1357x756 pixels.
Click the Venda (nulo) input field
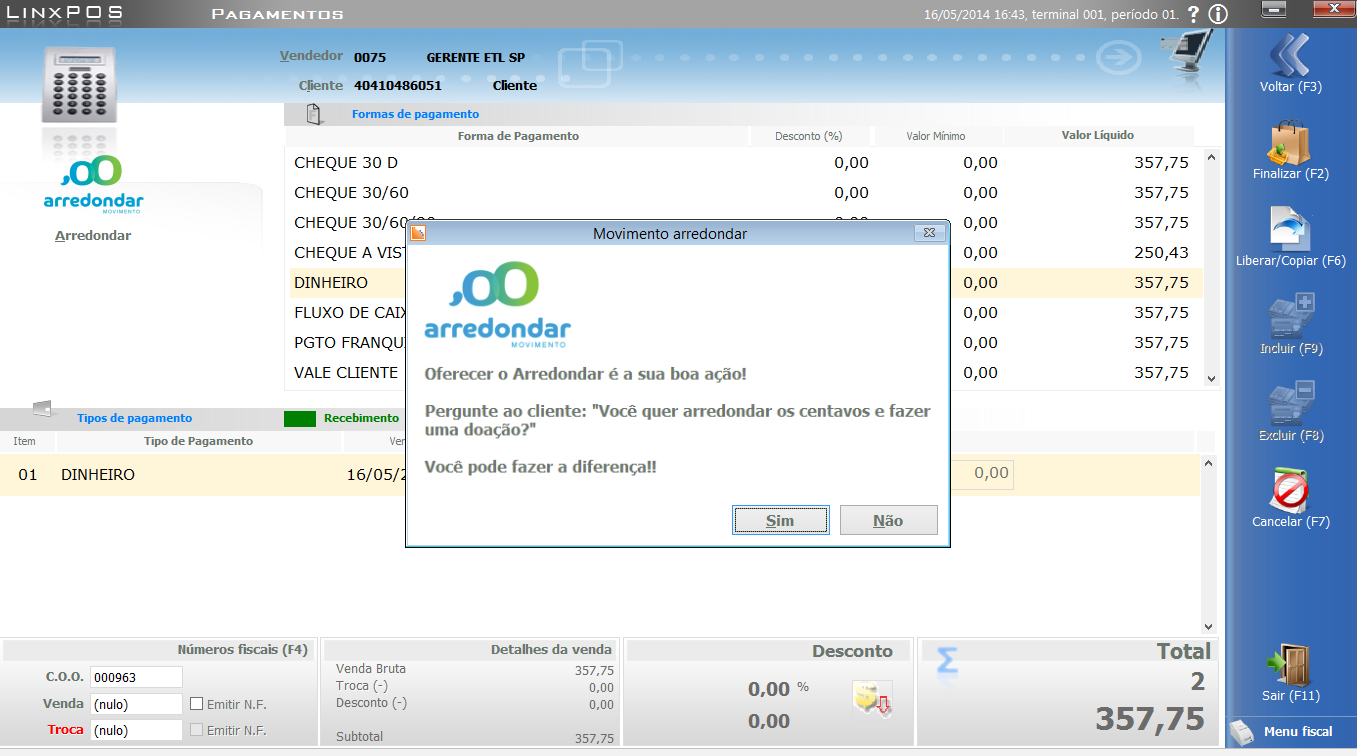[136, 704]
